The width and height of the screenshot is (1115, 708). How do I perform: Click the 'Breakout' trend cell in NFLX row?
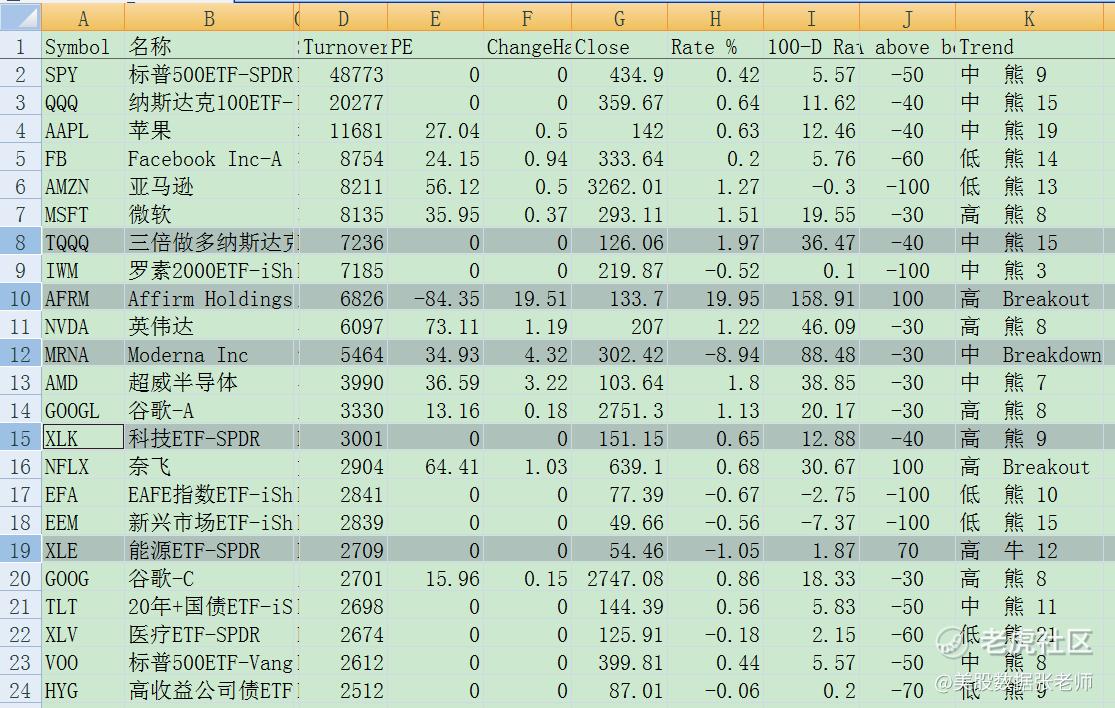[x=1029, y=467]
